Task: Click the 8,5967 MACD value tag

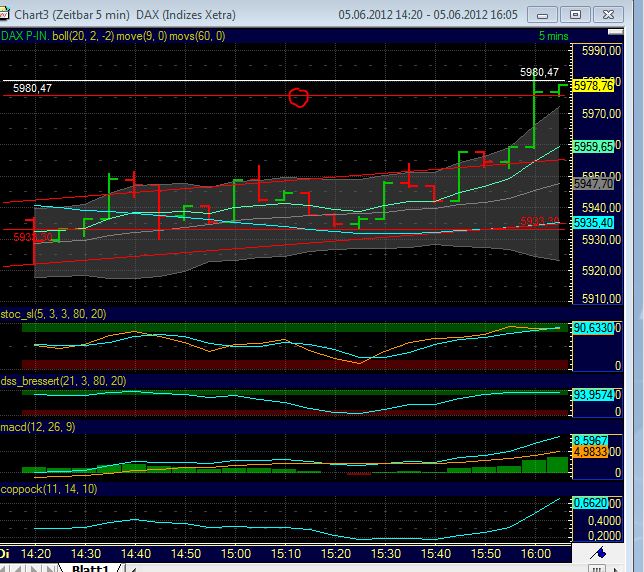Action: pos(590,441)
